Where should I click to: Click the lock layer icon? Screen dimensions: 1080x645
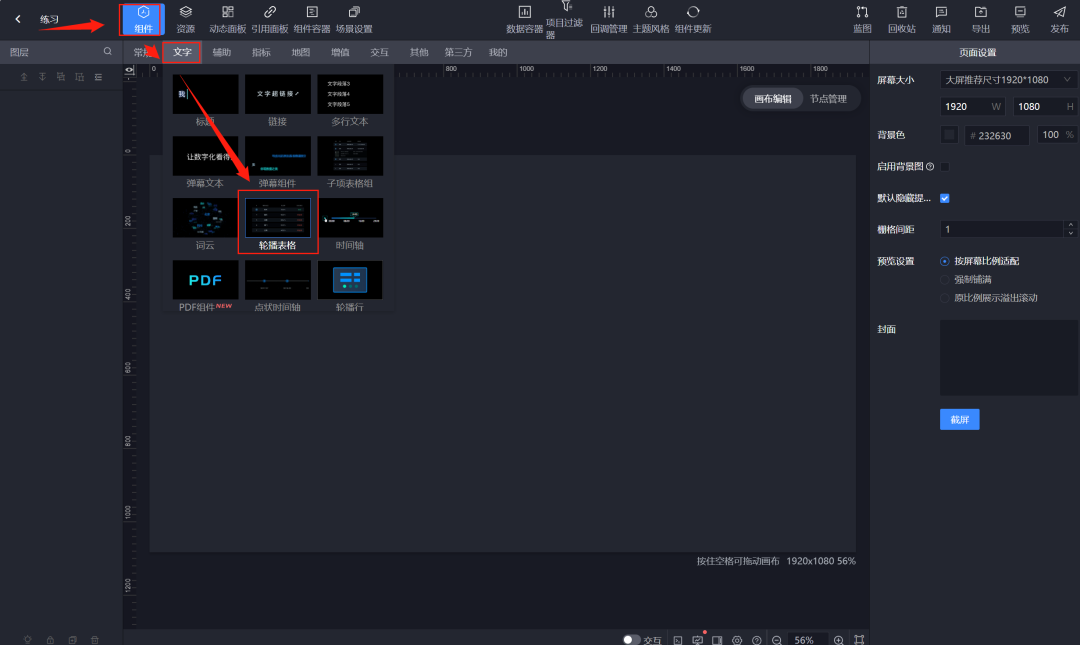click(x=50, y=640)
